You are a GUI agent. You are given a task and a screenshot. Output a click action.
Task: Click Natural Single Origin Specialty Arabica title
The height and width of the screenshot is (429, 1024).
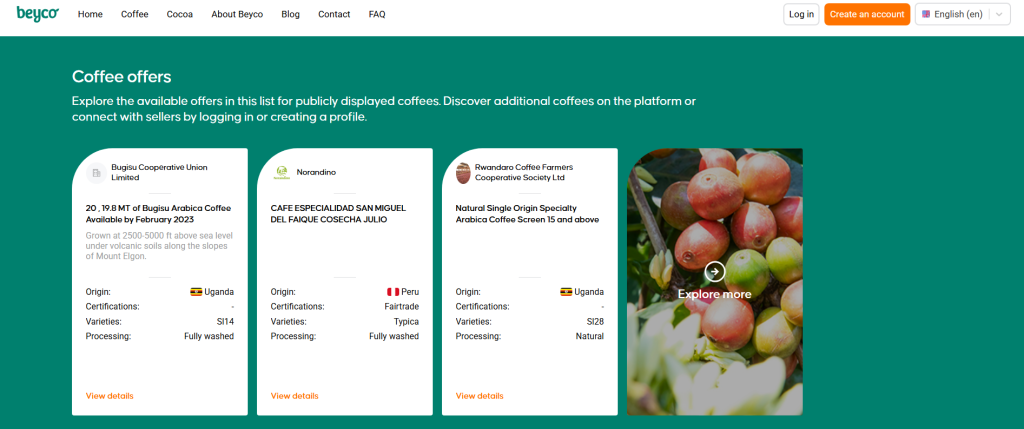point(527,214)
